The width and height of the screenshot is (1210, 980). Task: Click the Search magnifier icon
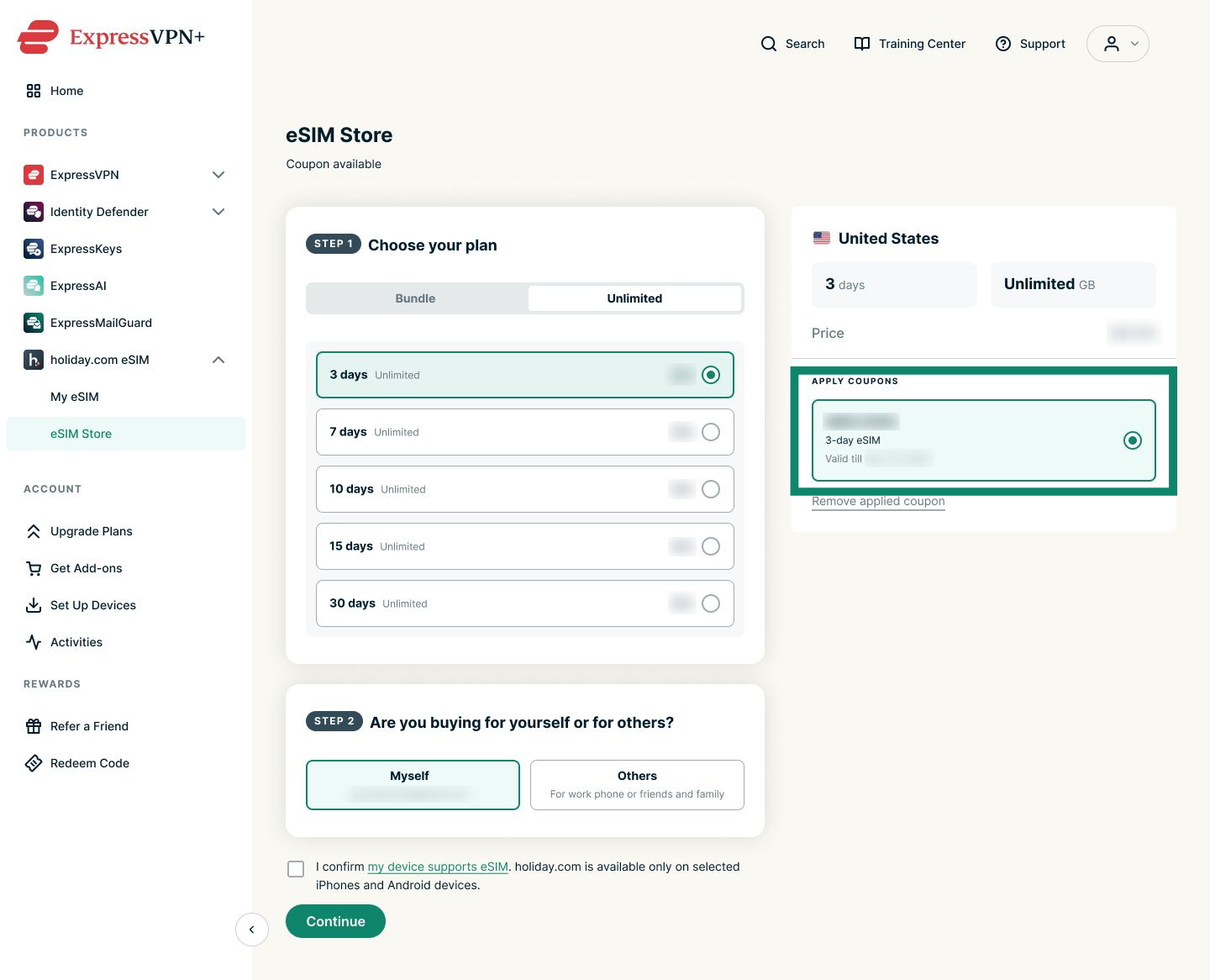coord(769,44)
